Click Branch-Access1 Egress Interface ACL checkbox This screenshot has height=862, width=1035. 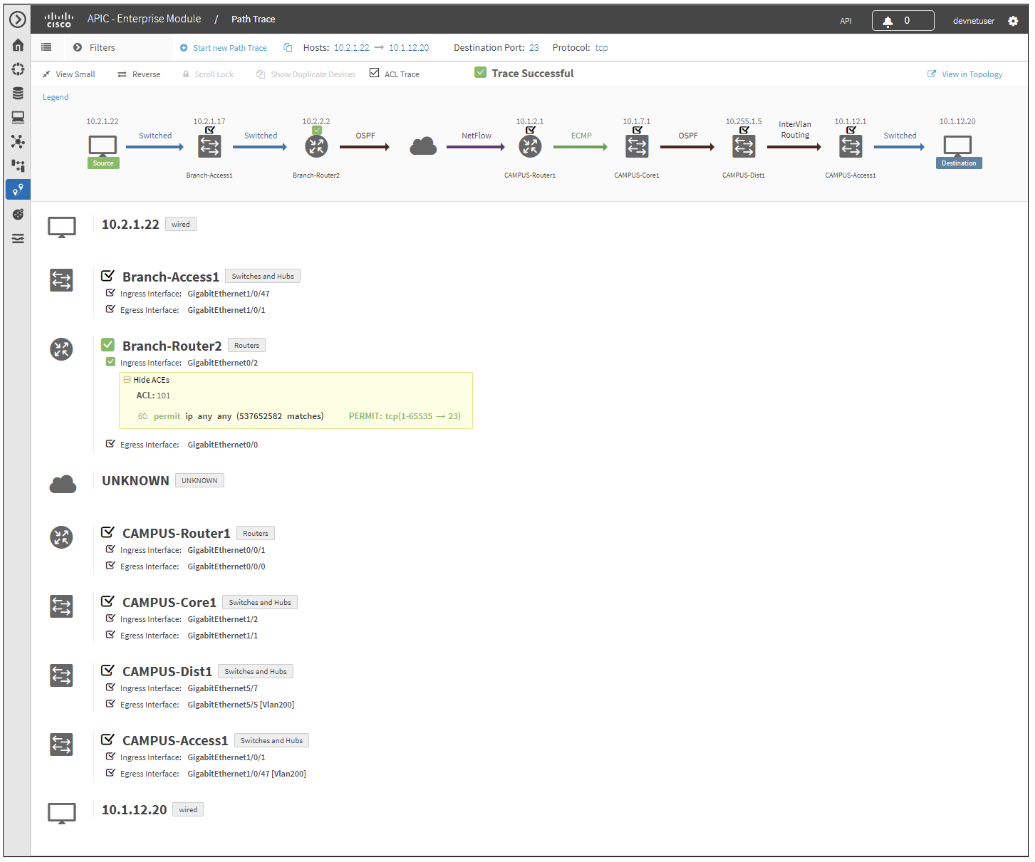[x=110, y=309]
